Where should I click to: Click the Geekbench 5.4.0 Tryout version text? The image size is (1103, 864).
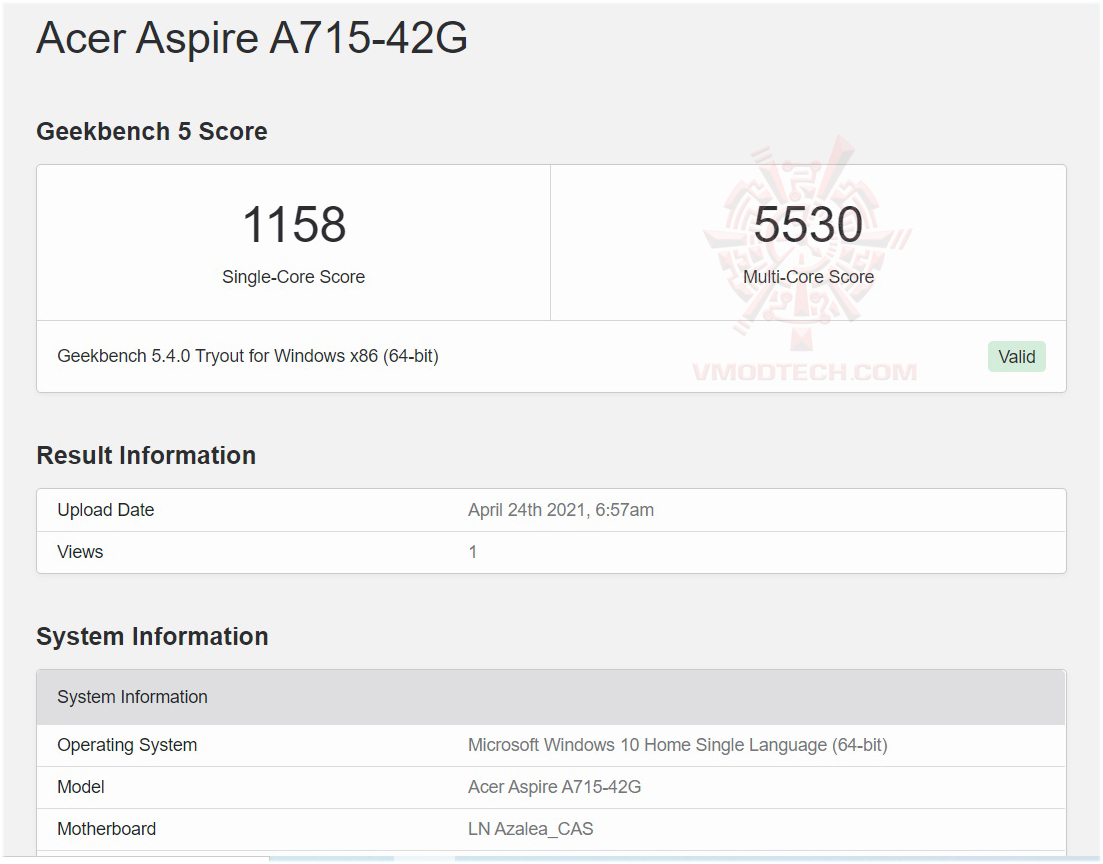pos(248,356)
